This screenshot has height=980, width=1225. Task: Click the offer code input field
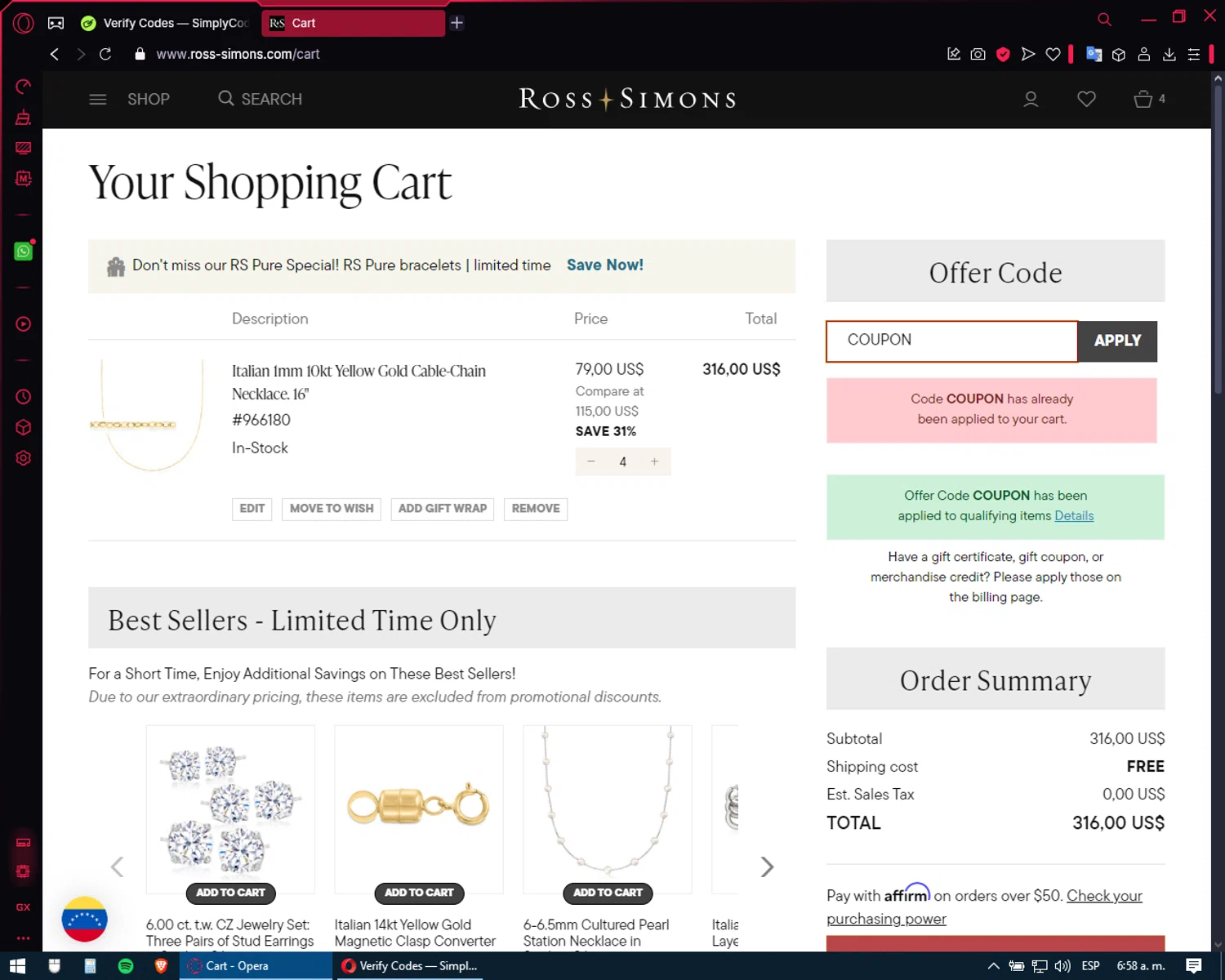951,341
